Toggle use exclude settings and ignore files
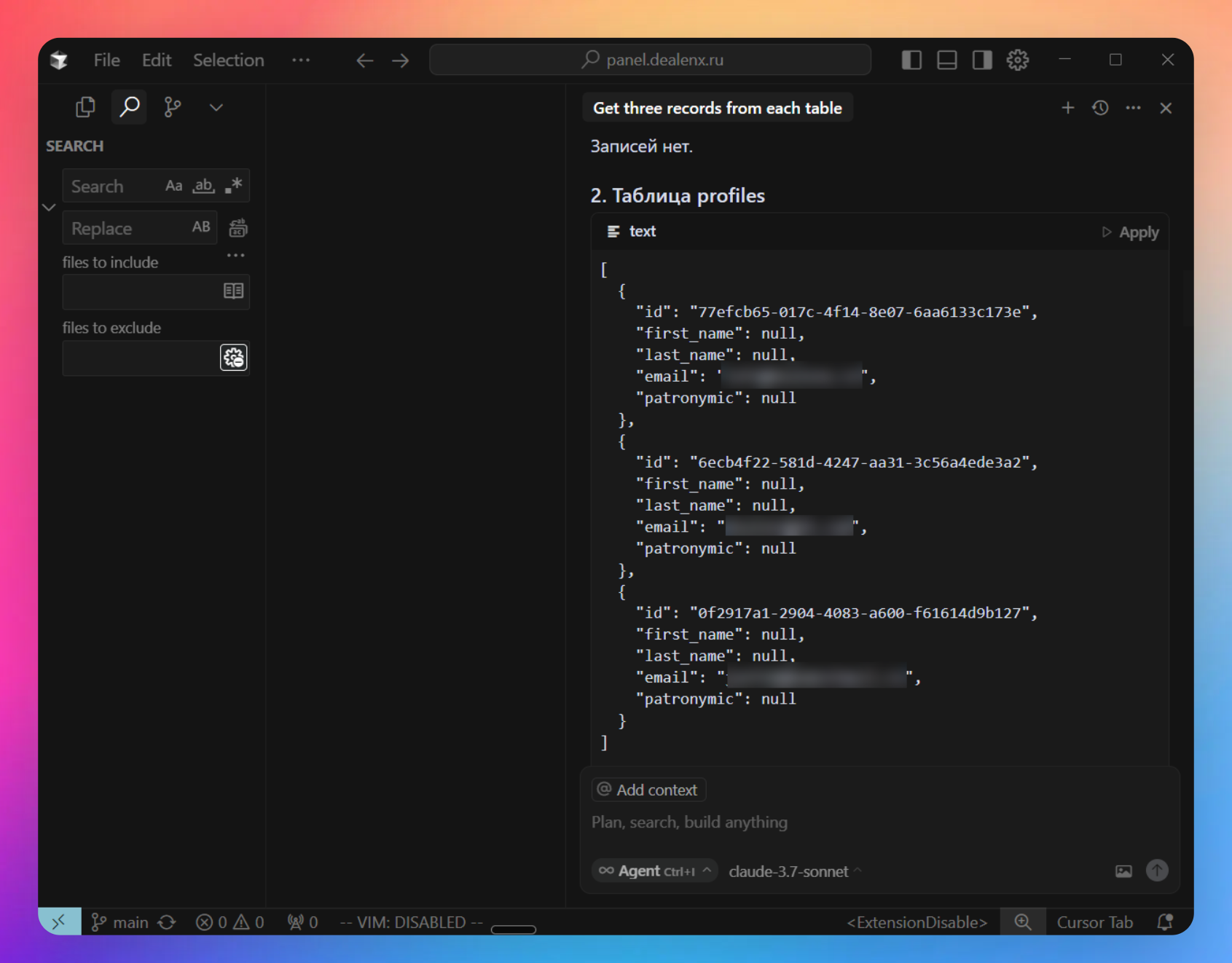The image size is (1232, 963). (234, 358)
